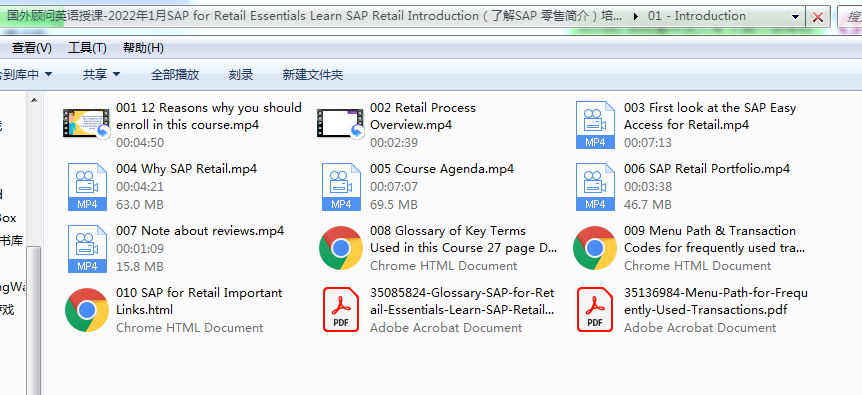Select file name 002 Retail Process Overview.mp4
This screenshot has height=395, width=862.
[x=423, y=116]
